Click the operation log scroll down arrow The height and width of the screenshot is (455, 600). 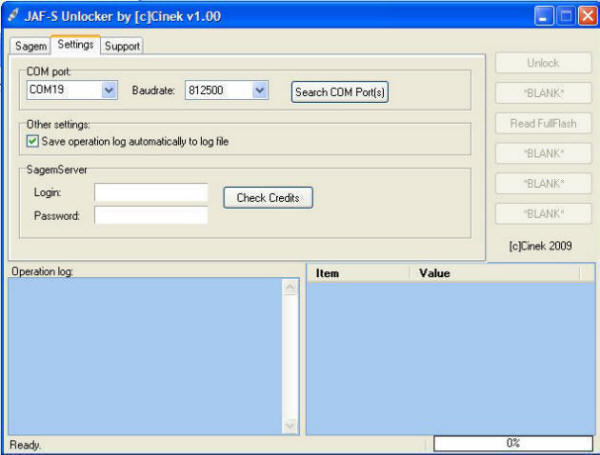click(290, 426)
